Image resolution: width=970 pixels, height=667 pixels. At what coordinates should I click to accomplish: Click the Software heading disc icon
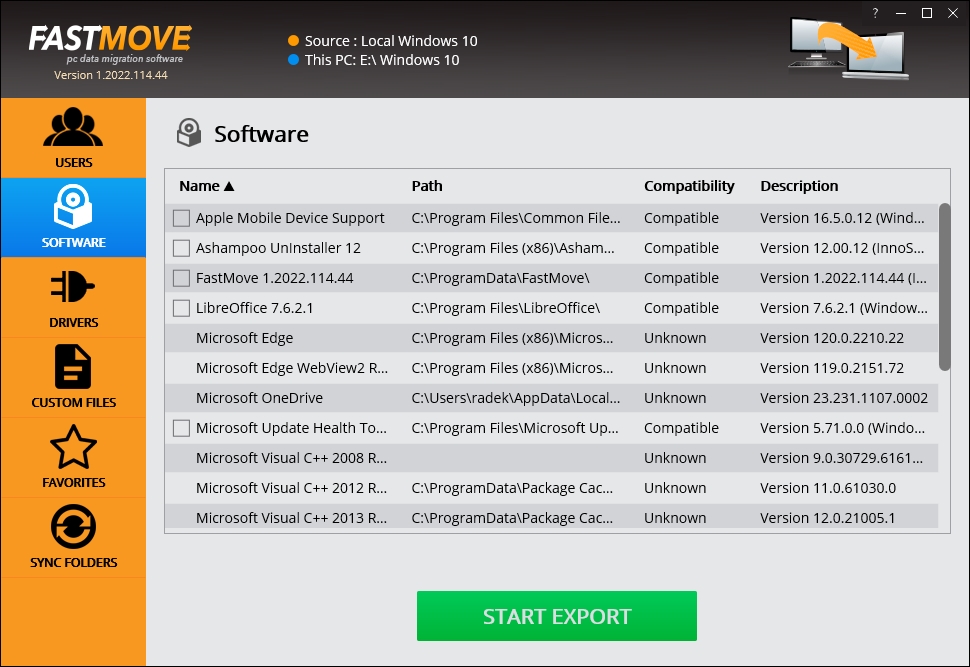pyautogui.click(x=189, y=133)
